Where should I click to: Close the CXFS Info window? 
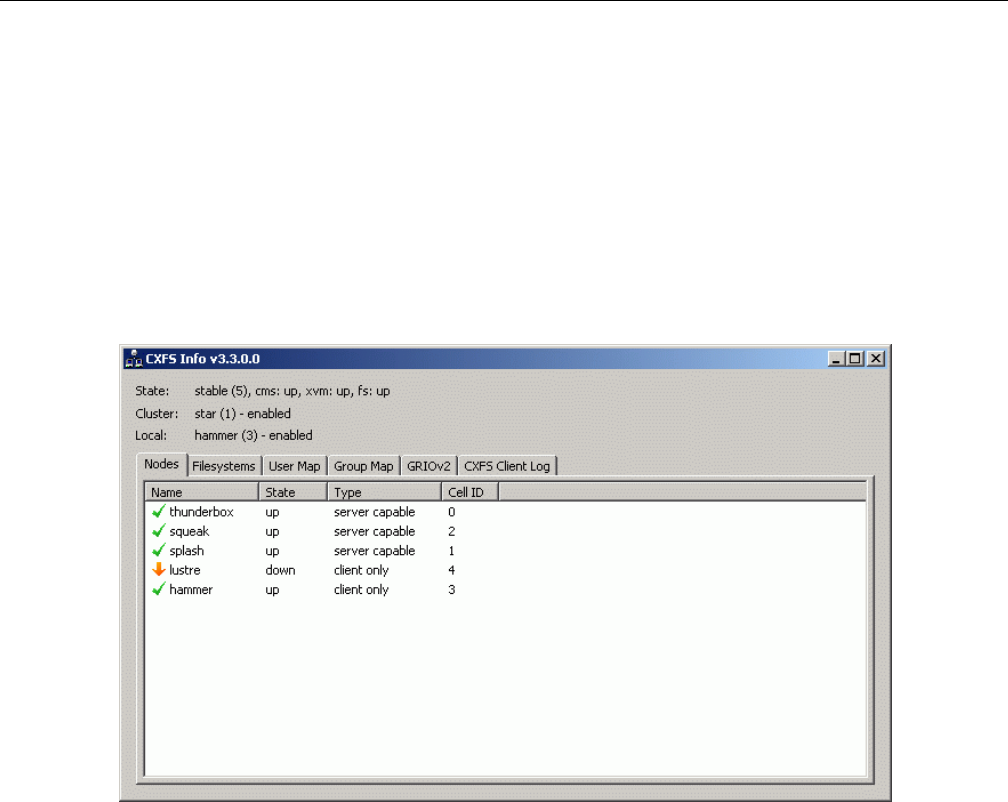876,359
